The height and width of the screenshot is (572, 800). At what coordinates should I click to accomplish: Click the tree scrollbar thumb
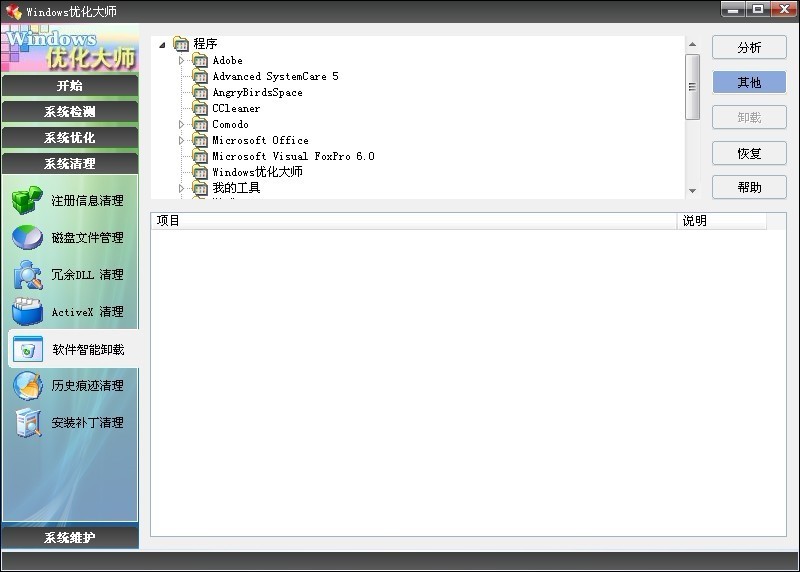[x=692, y=87]
